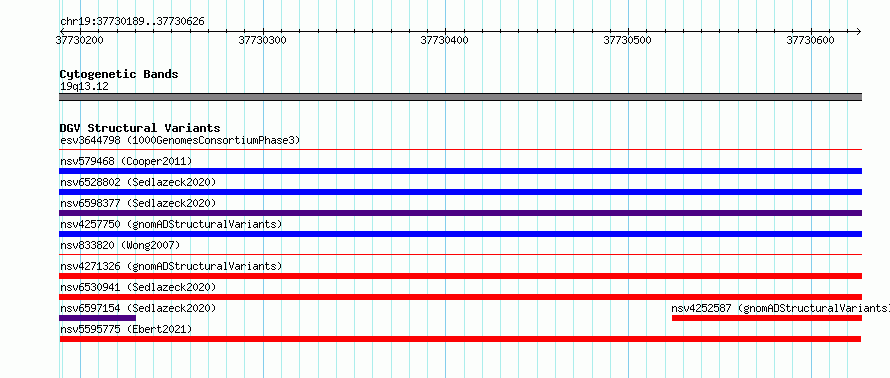Click ruler tick label 37730300
Screen dimensions: 890x378
263,40
